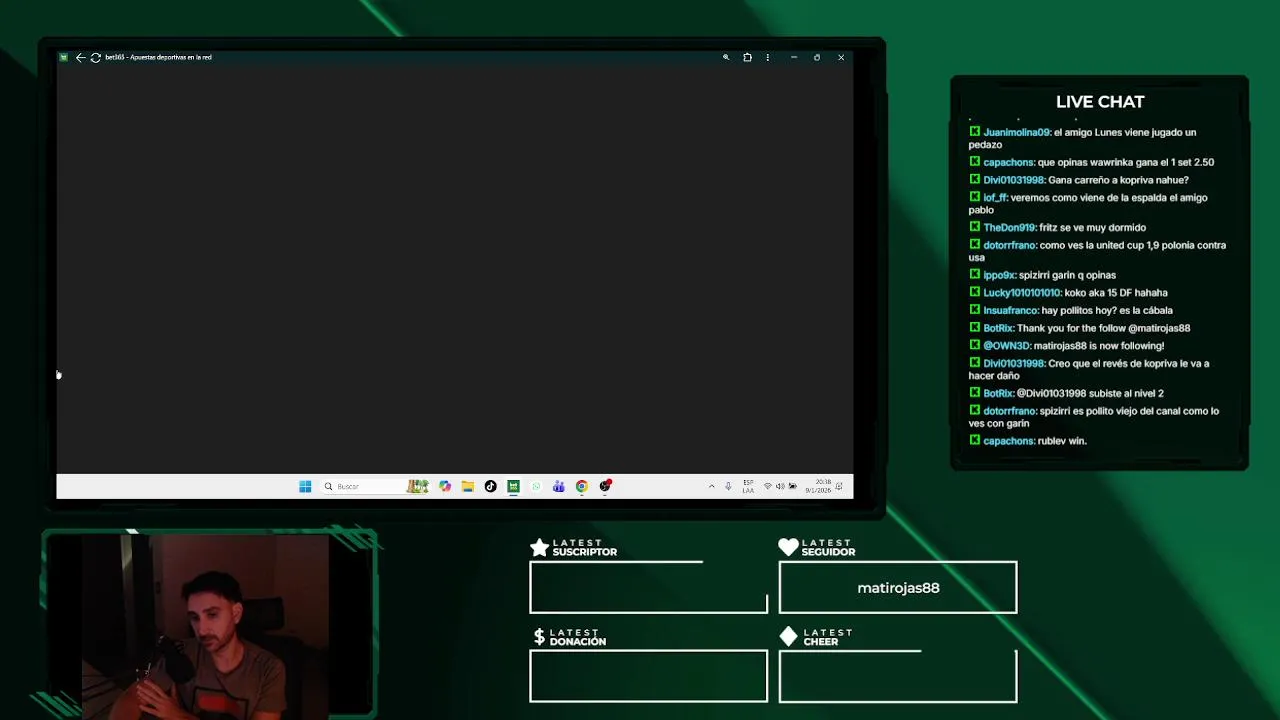Open Copilot from the taskbar
Screen dimensions: 1280x720
(445, 486)
